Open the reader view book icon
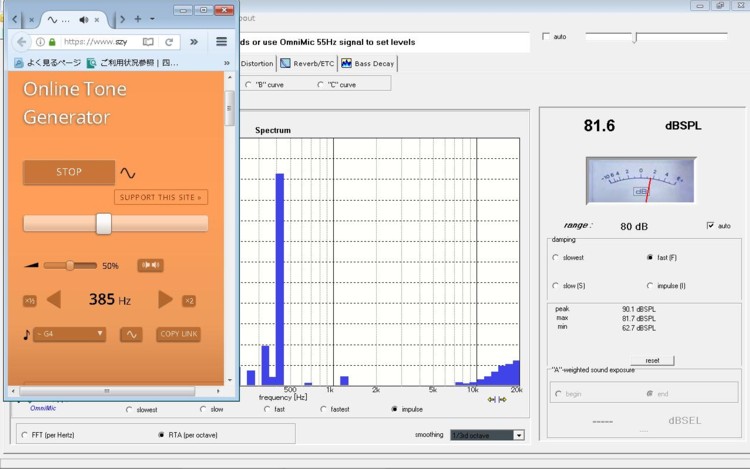 148,42
